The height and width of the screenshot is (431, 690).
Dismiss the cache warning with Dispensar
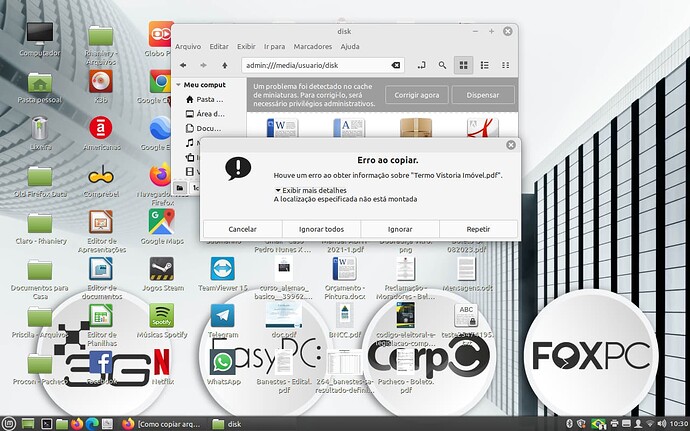(x=483, y=95)
